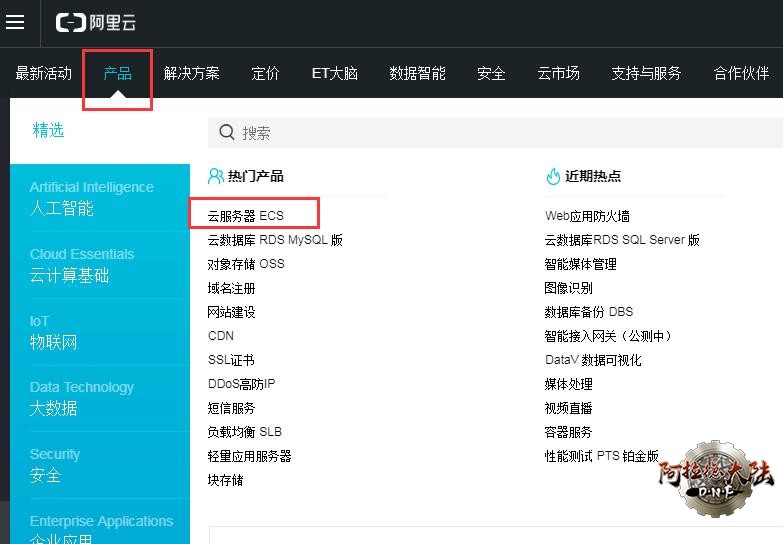Viewport: 783px width, 544px height.
Task: Open 云数据库 RDS MySQL 版 link
Action: pyautogui.click(x=275, y=240)
